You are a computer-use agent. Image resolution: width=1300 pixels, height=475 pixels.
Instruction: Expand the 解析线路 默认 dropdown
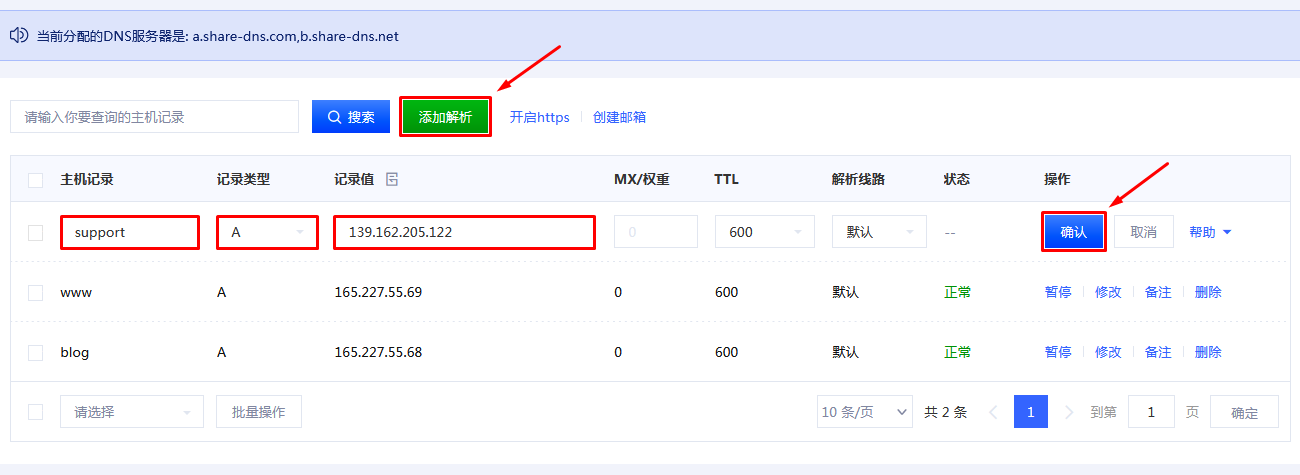(x=878, y=232)
